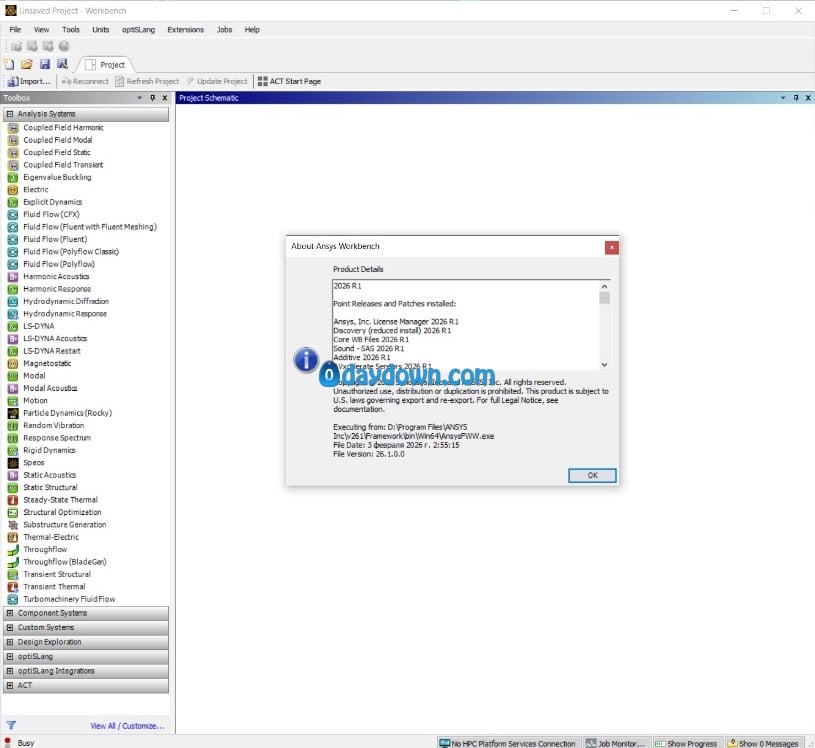Pin the Project Schematic panel

click(796, 98)
